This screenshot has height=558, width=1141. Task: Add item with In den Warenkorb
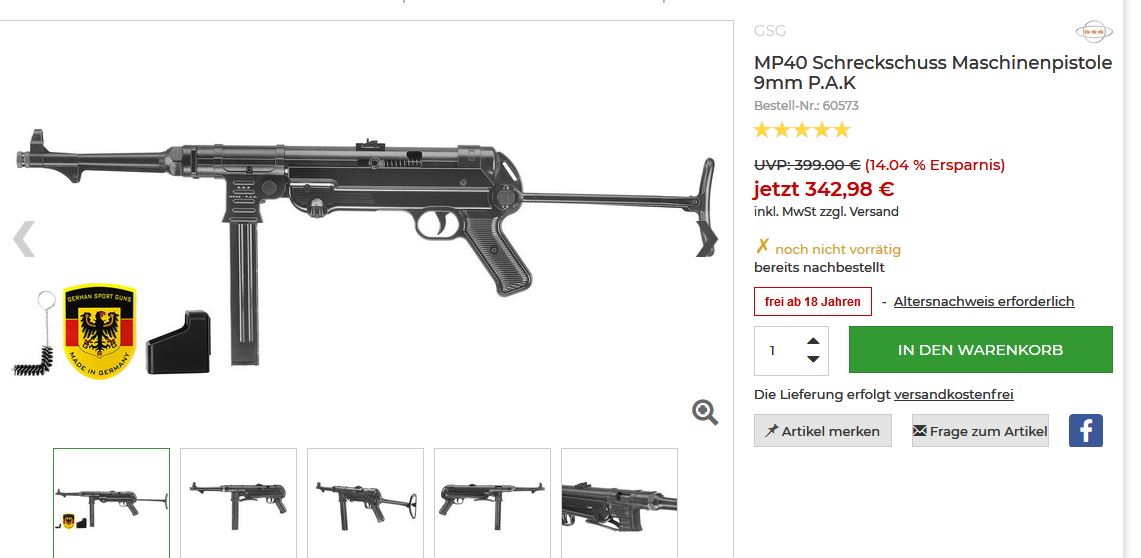tap(980, 350)
